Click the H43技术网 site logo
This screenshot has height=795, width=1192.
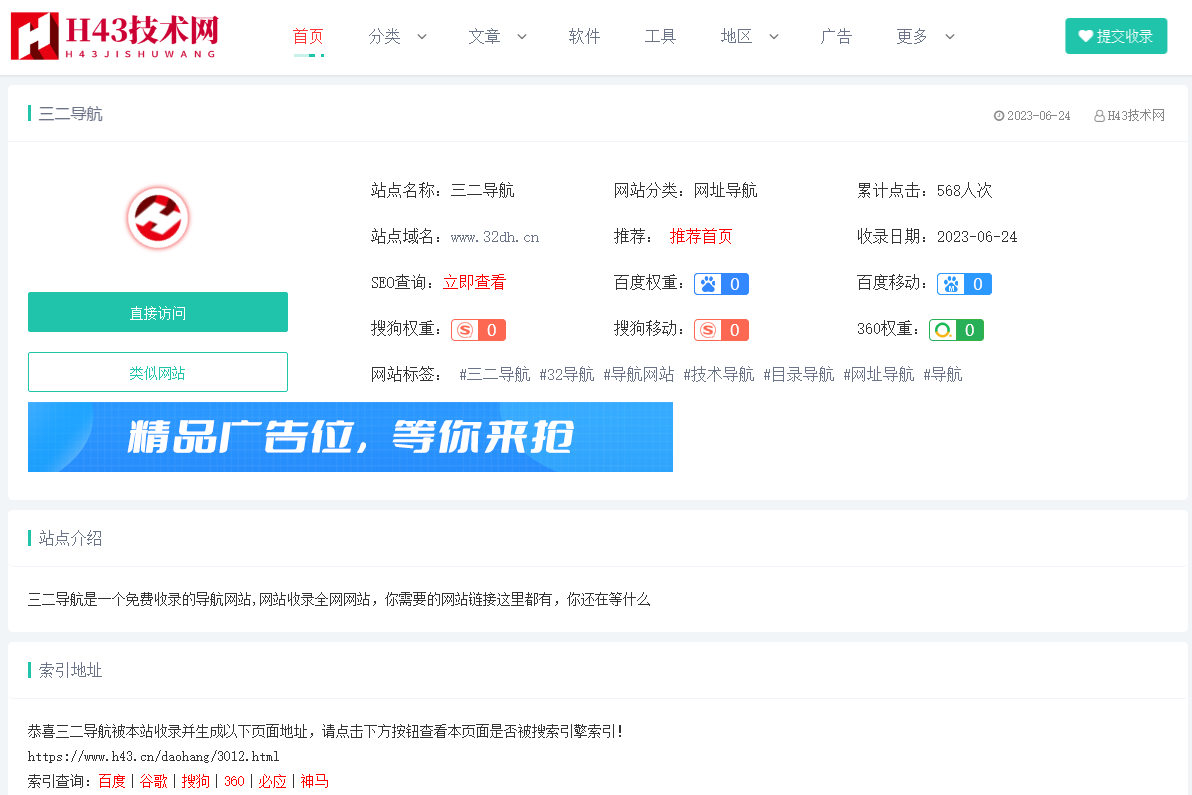point(113,36)
